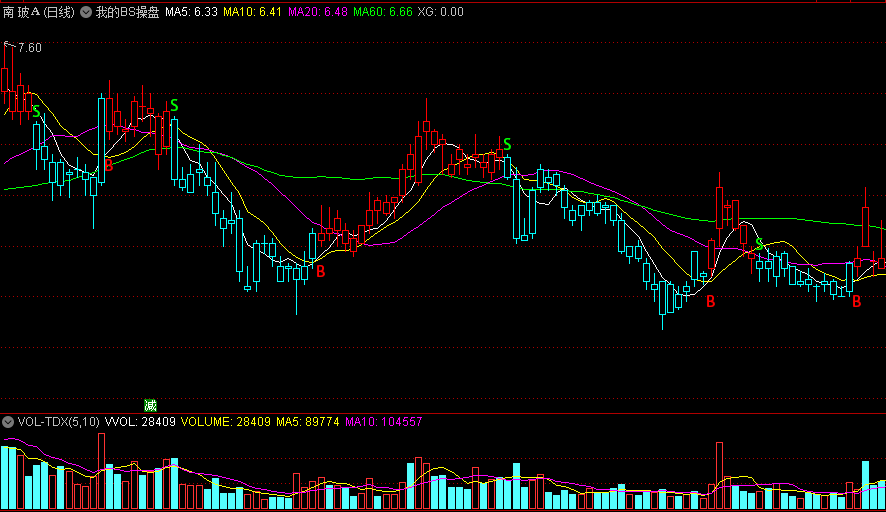
Task: Click the volume MA10: 104557 label
Action: coord(384,422)
